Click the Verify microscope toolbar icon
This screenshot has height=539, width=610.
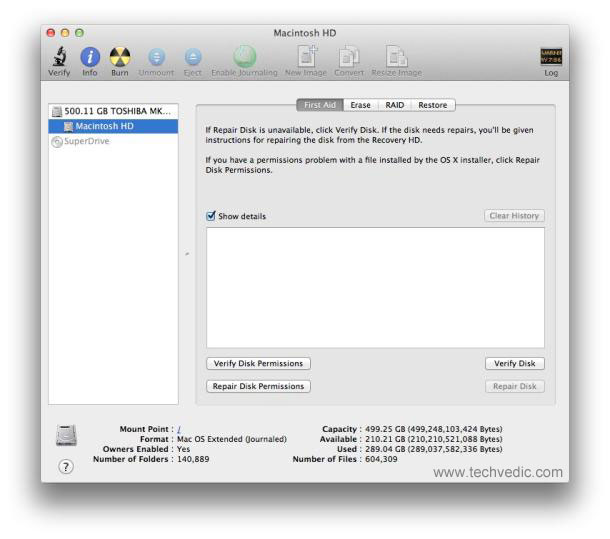pos(60,57)
